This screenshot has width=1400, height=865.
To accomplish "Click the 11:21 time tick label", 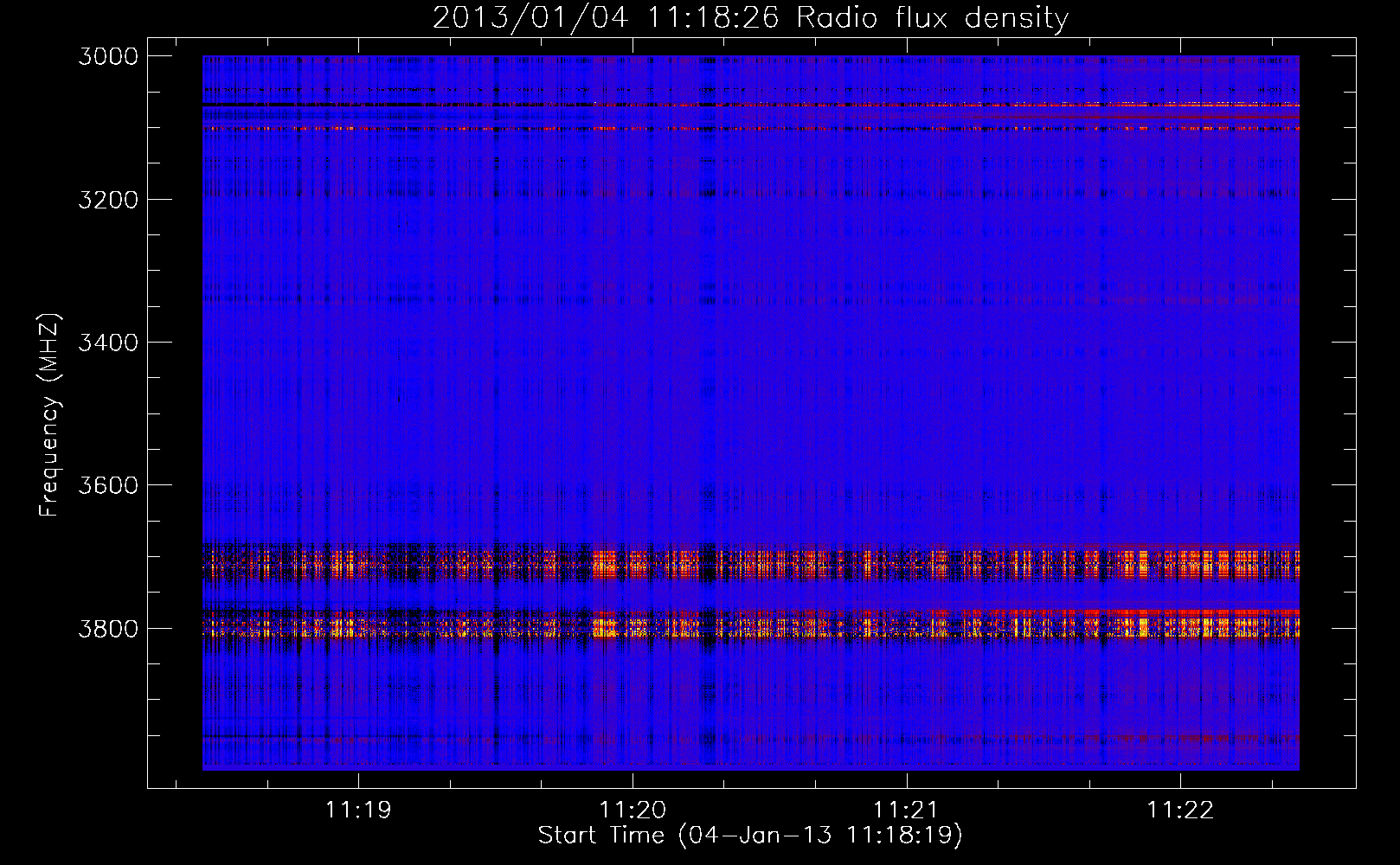I will [x=906, y=810].
